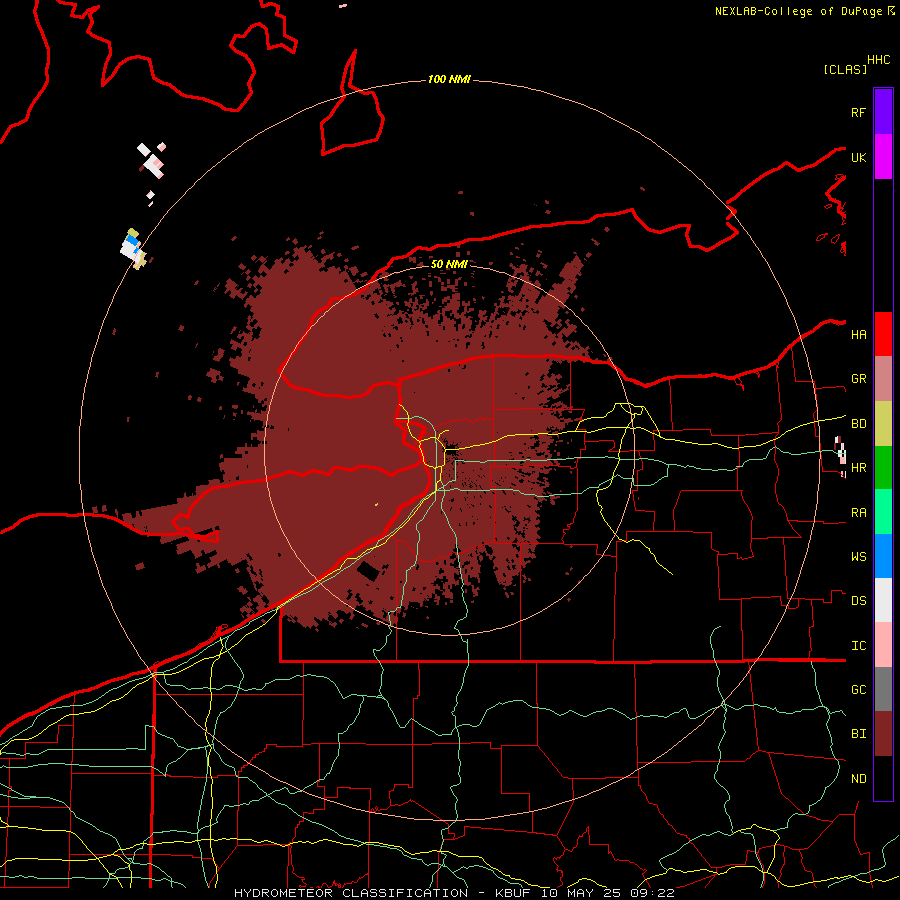Click the '[CLAS]' units label
The width and height of the screenshot is (900, 900).
click(845, 70)
